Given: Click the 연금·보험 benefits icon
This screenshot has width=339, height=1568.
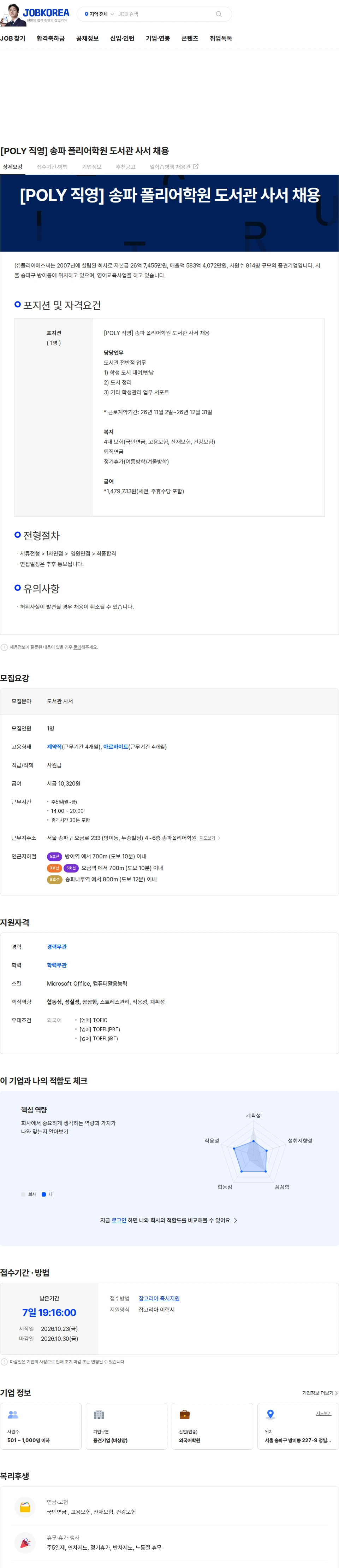Looking at the screenshot, I should pos(25,1507).
